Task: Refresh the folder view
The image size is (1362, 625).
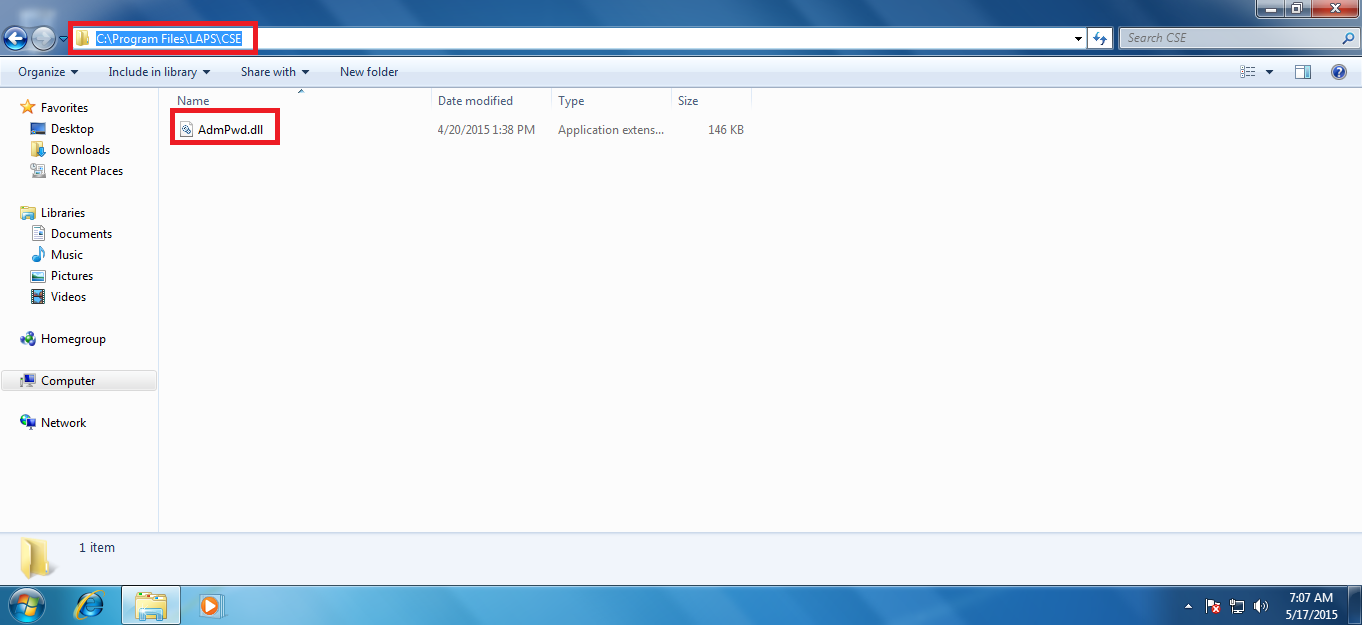Action: click(1100, 39)
